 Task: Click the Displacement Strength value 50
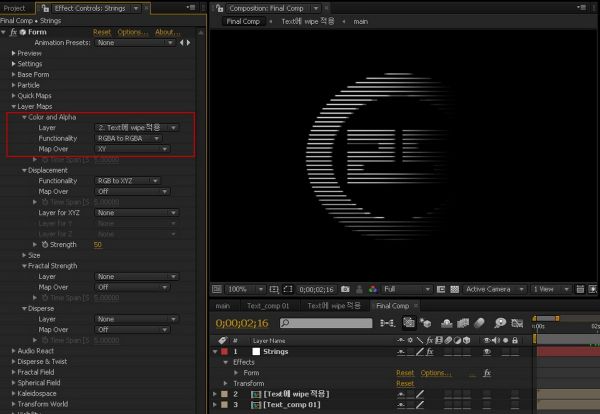(98, 244)
